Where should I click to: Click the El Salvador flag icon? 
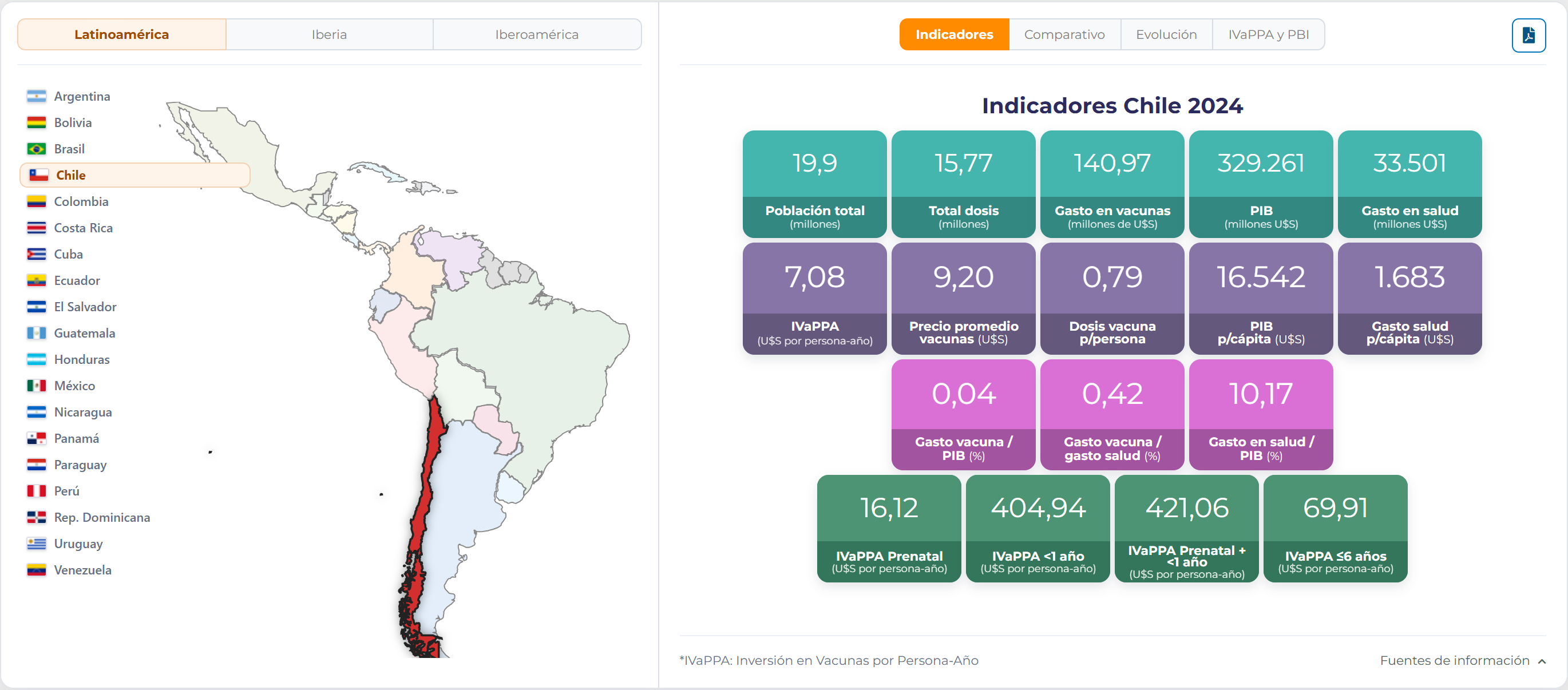37,307
